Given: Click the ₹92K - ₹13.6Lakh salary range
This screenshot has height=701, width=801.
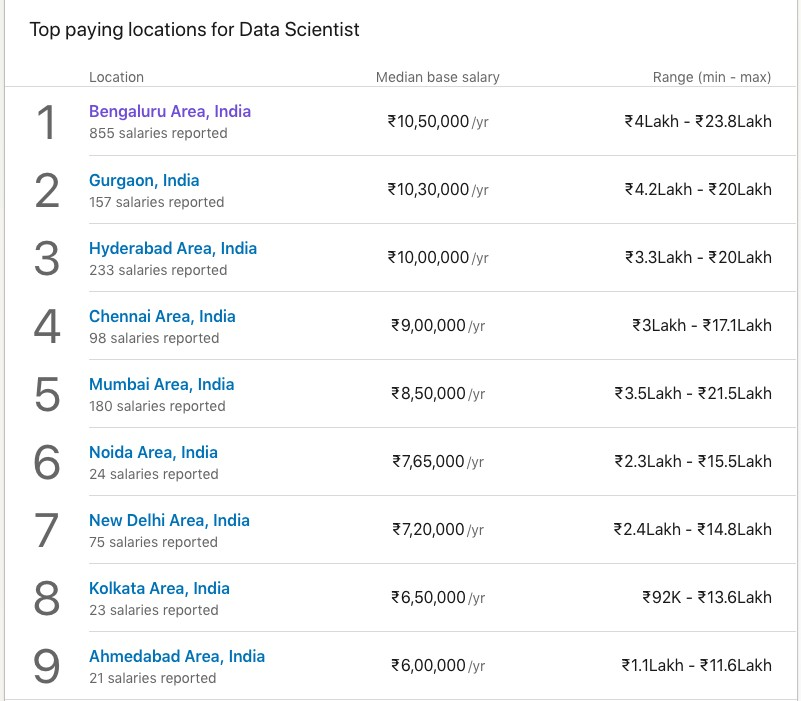Looking at the screenshot, I should [706, 598].
